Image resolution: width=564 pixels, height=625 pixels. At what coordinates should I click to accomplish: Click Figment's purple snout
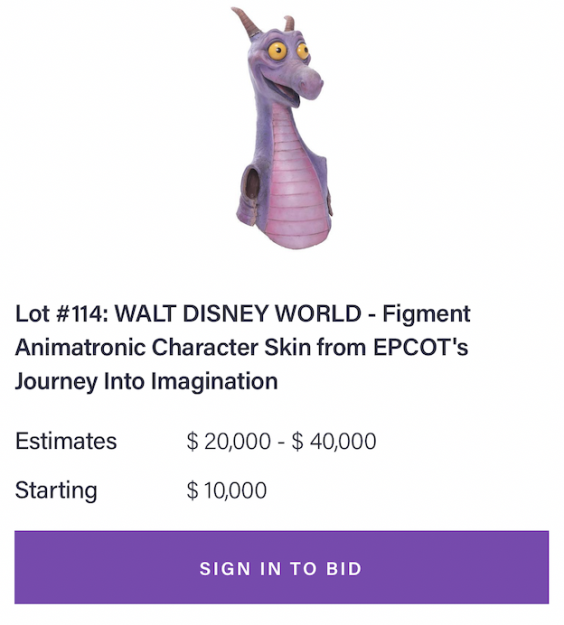click(x=311, y=81)
